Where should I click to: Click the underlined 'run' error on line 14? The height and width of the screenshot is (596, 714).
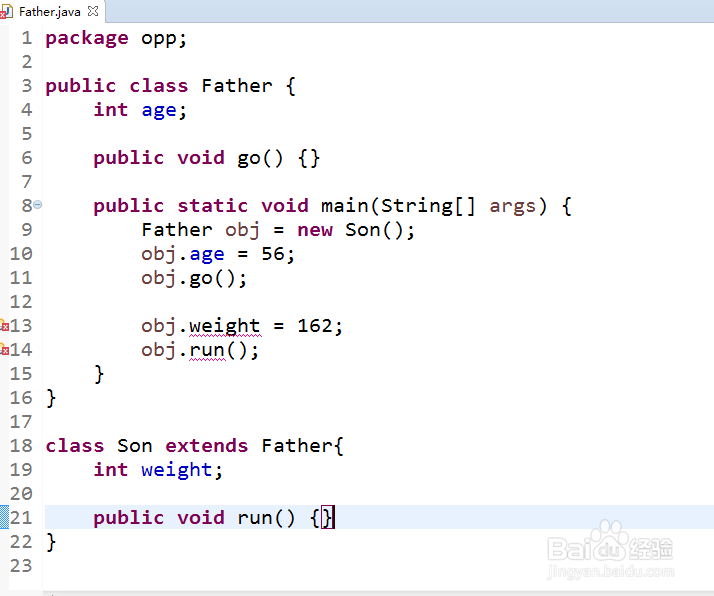(207, 350)
